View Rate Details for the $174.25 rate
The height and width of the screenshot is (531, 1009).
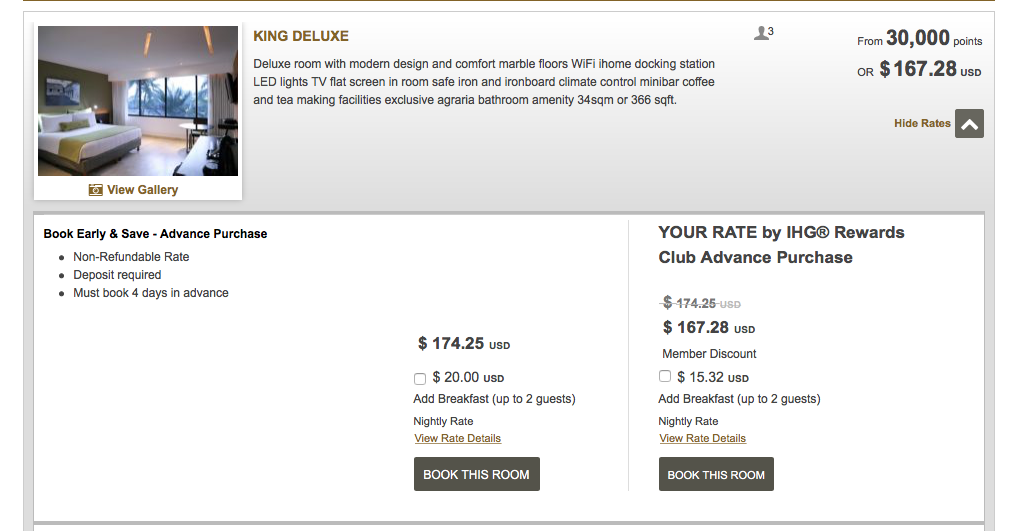point(457,439)
